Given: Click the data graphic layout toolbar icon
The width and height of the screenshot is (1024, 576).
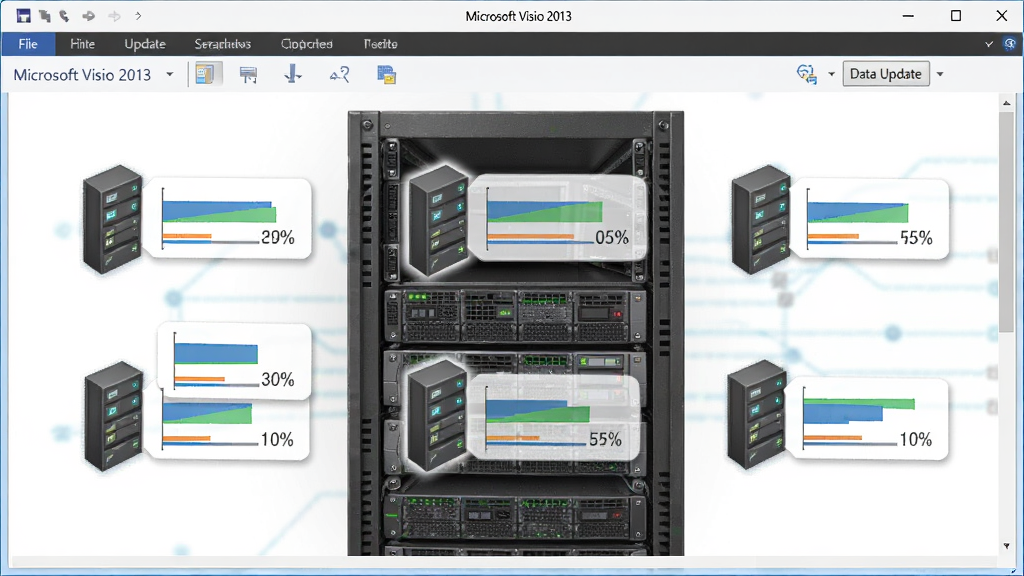Looking at the screenshot, I should (248, 74).
